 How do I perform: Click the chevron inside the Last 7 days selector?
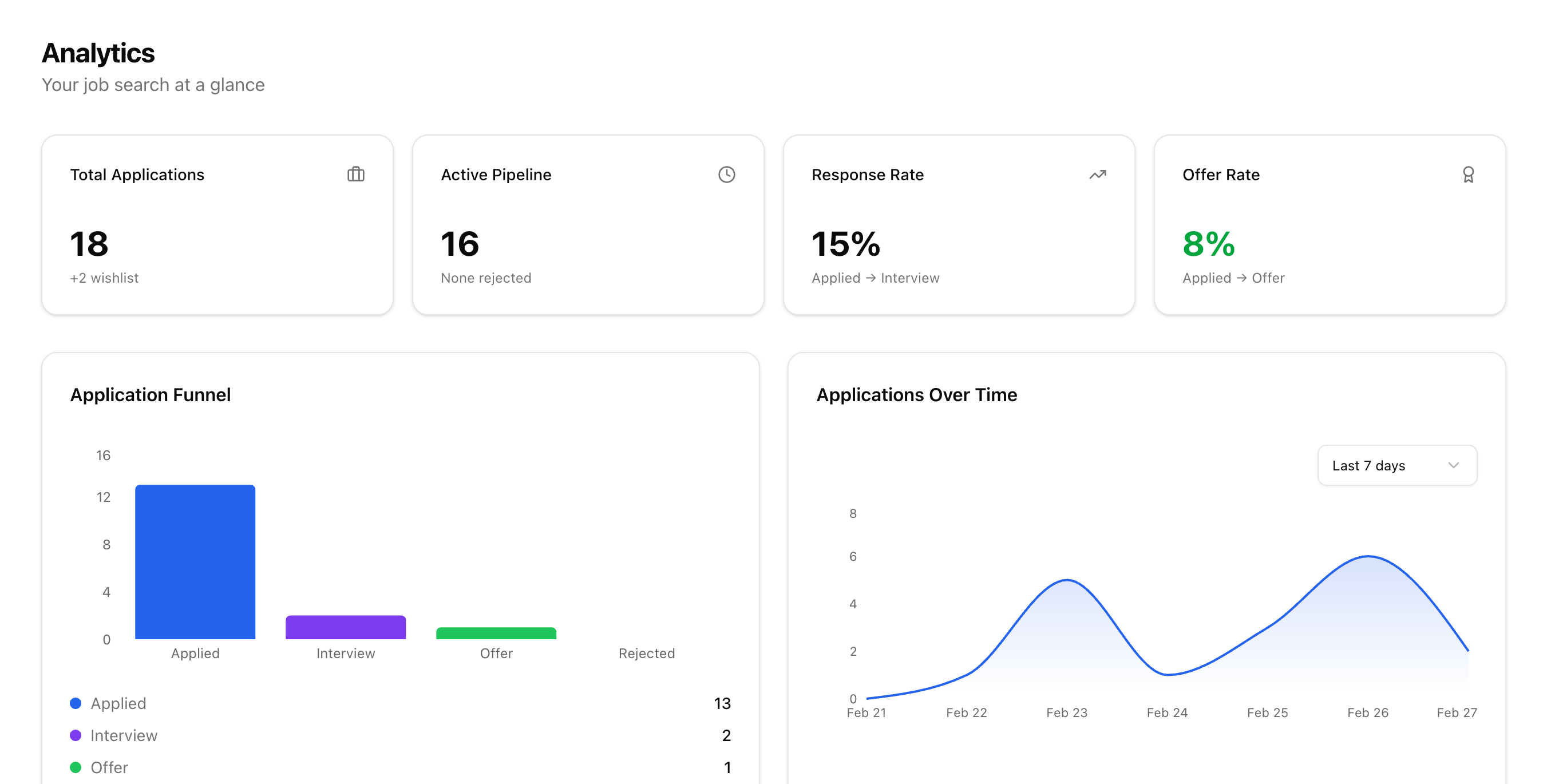[x=1455, y=465]
